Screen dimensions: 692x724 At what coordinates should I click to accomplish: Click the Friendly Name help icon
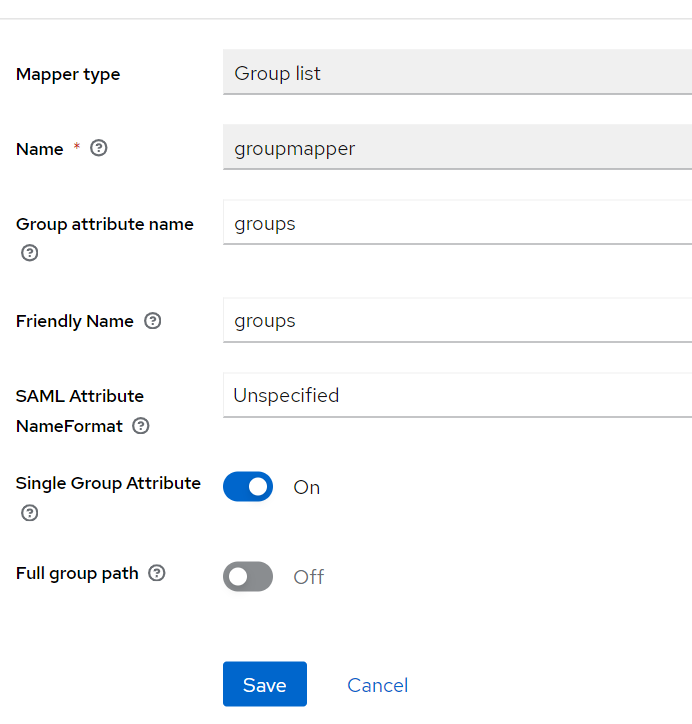pos(153,321)
